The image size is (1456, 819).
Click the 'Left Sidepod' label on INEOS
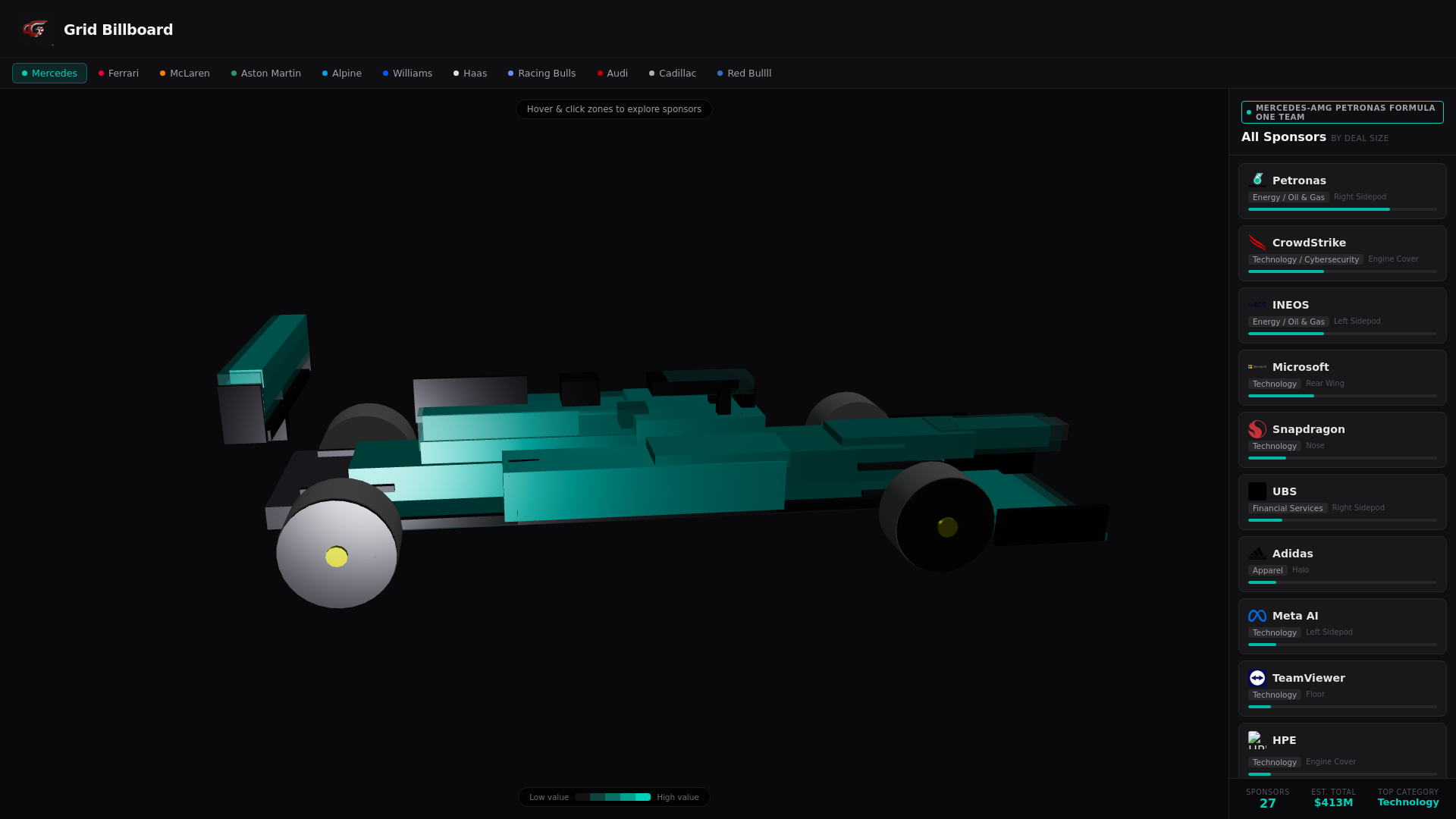(1357, 322)
